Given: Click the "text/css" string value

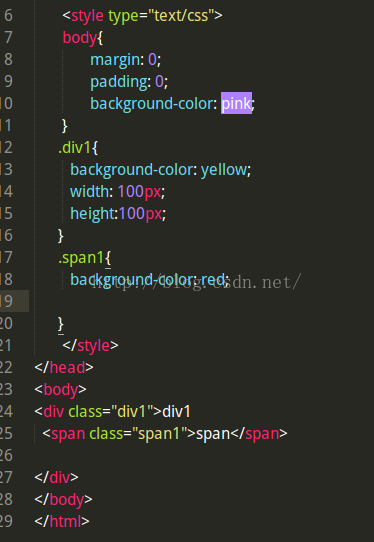Looking at the screenshot, I should 181,16.
